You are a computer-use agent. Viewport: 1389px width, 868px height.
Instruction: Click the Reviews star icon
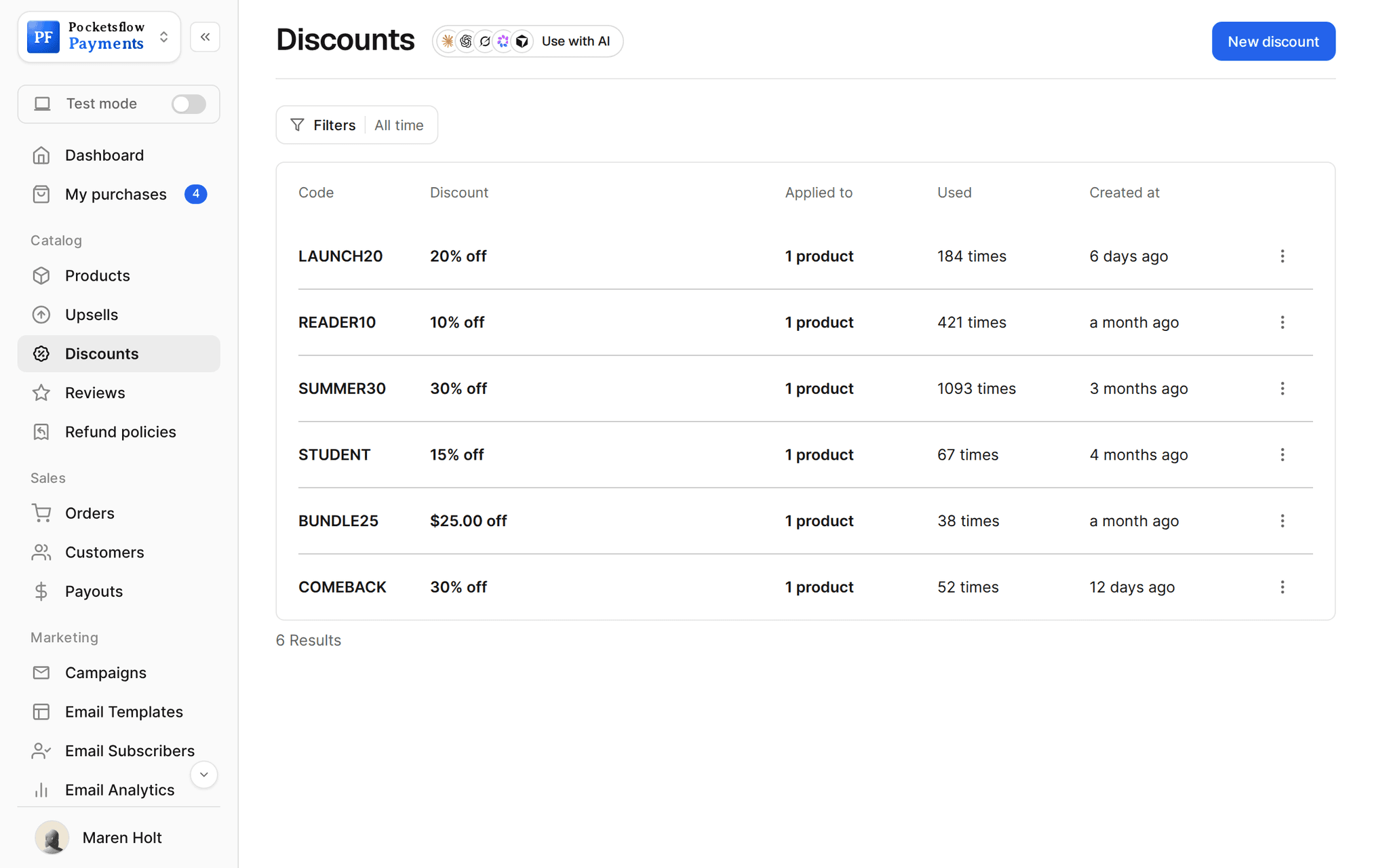pos(41,393)
